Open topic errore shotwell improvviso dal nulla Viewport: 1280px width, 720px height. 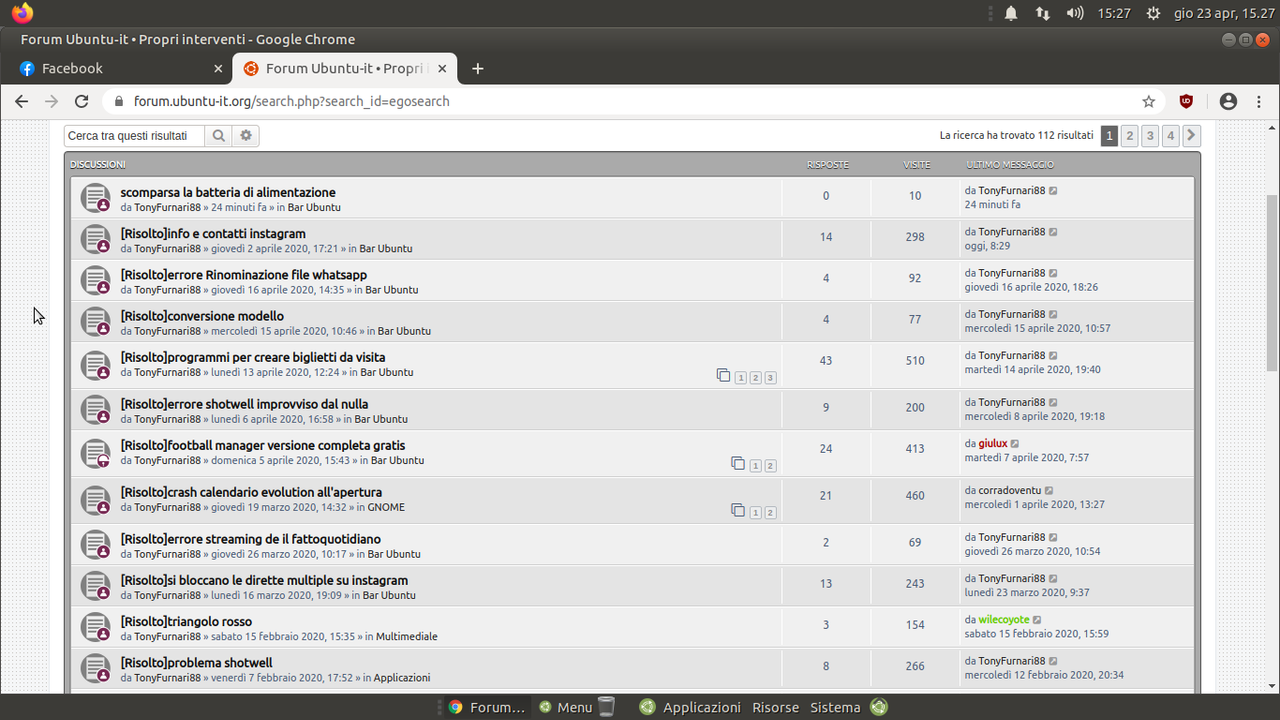[245, 404]
